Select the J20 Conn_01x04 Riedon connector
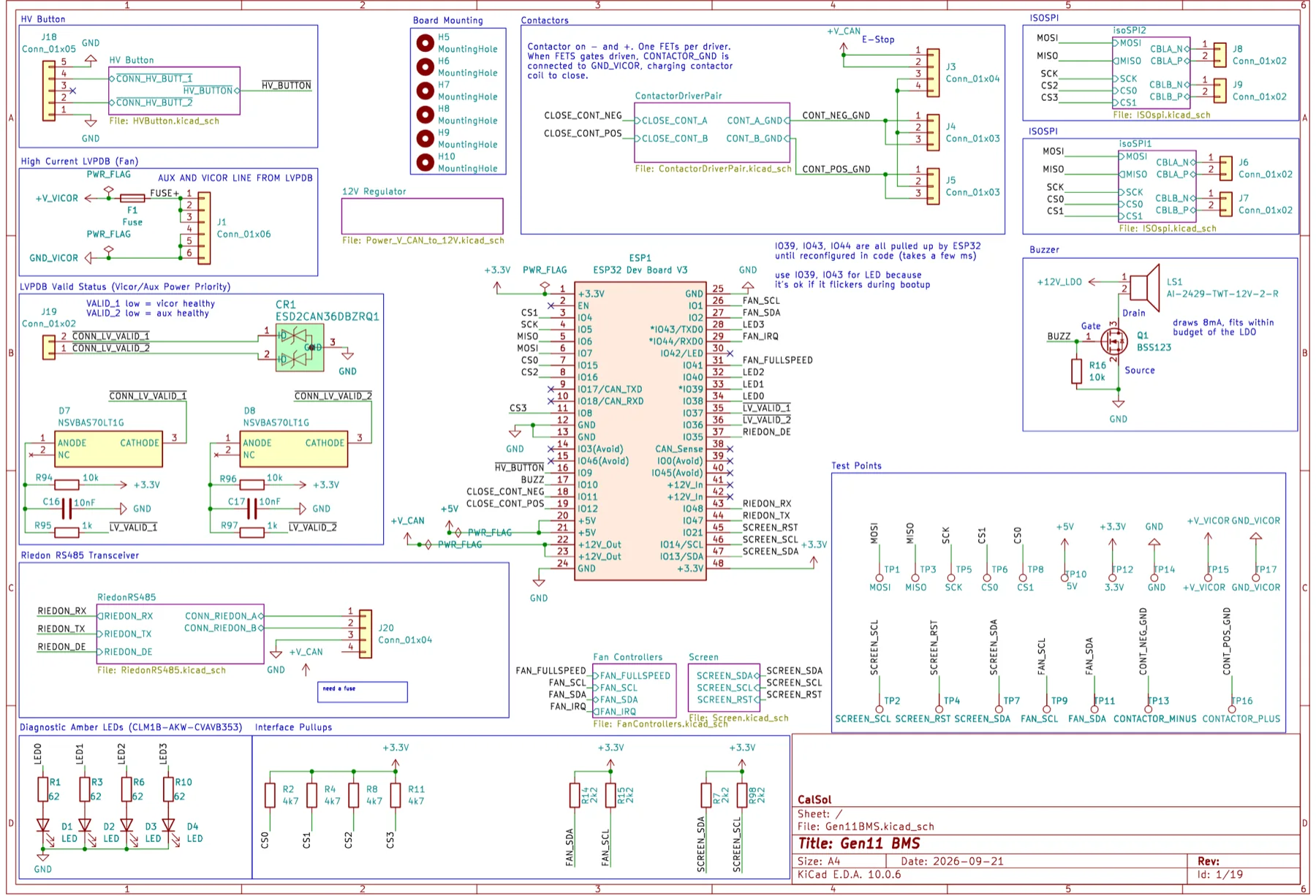1316x896 pixels. click(366, 634)
